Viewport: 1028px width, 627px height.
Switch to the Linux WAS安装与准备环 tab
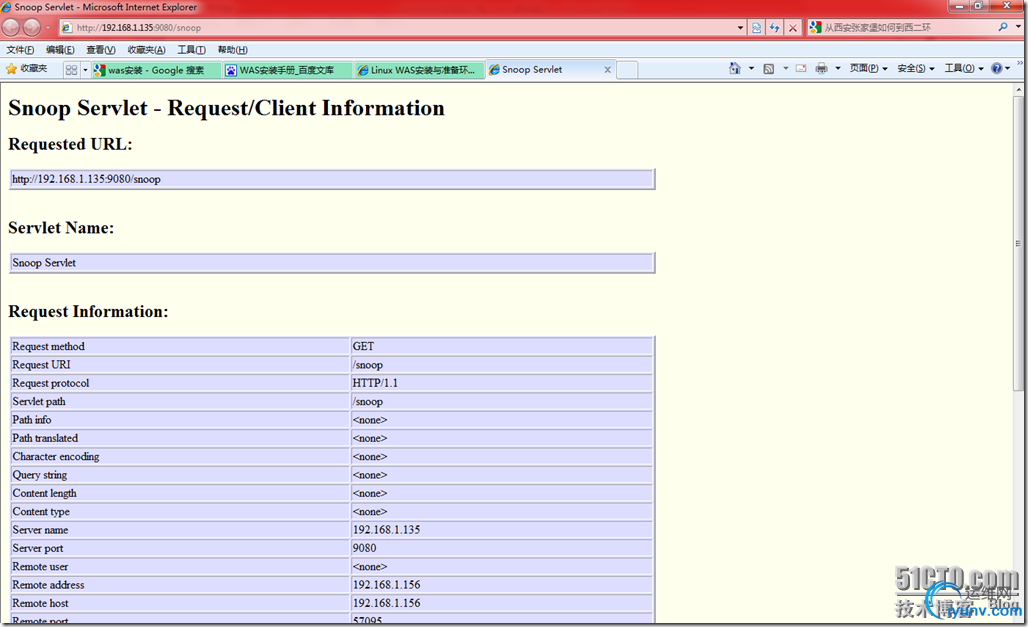click(x=419, y=70)
